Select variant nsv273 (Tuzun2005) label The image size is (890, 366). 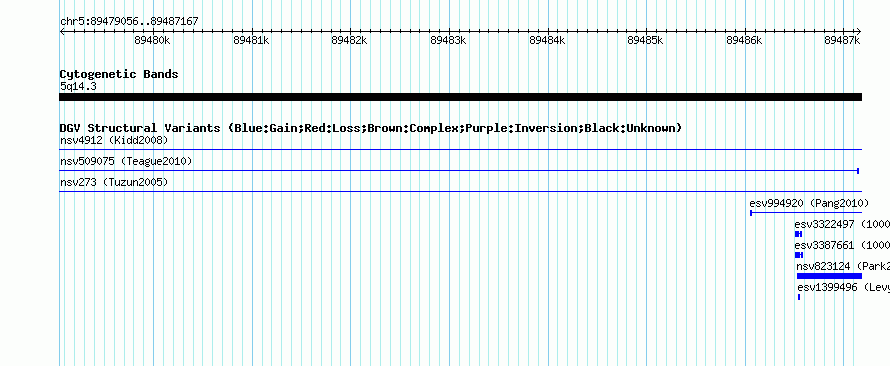click(x=114, y=183)
